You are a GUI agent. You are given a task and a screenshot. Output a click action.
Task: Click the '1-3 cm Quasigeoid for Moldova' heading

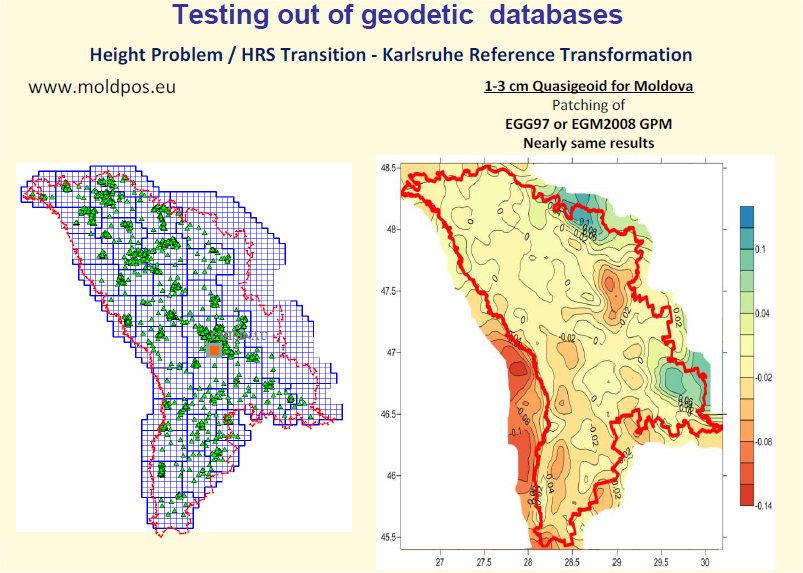(588, 87)
